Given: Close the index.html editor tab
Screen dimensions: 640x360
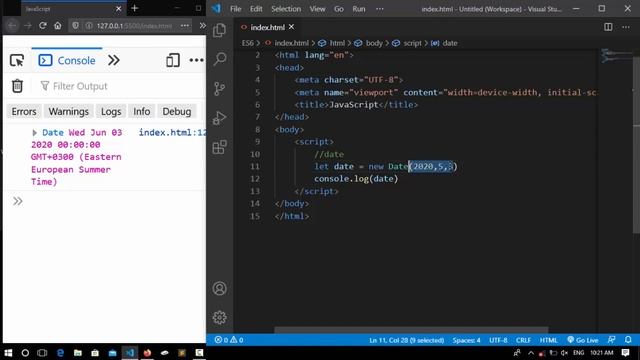Looking at the screenshot, I should pos(291,27).
